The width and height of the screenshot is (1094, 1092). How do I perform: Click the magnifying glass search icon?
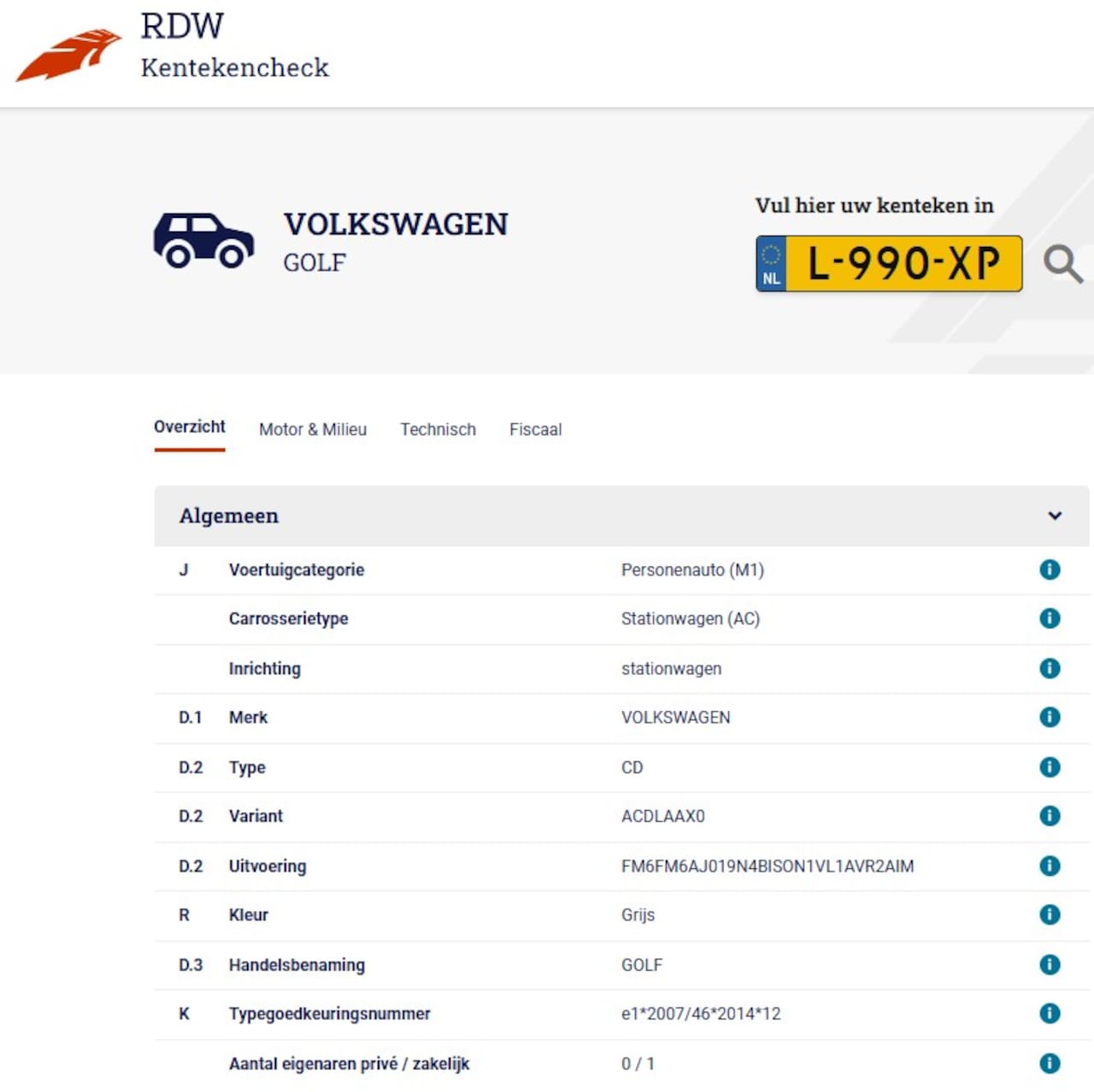tap(1062, 264)
